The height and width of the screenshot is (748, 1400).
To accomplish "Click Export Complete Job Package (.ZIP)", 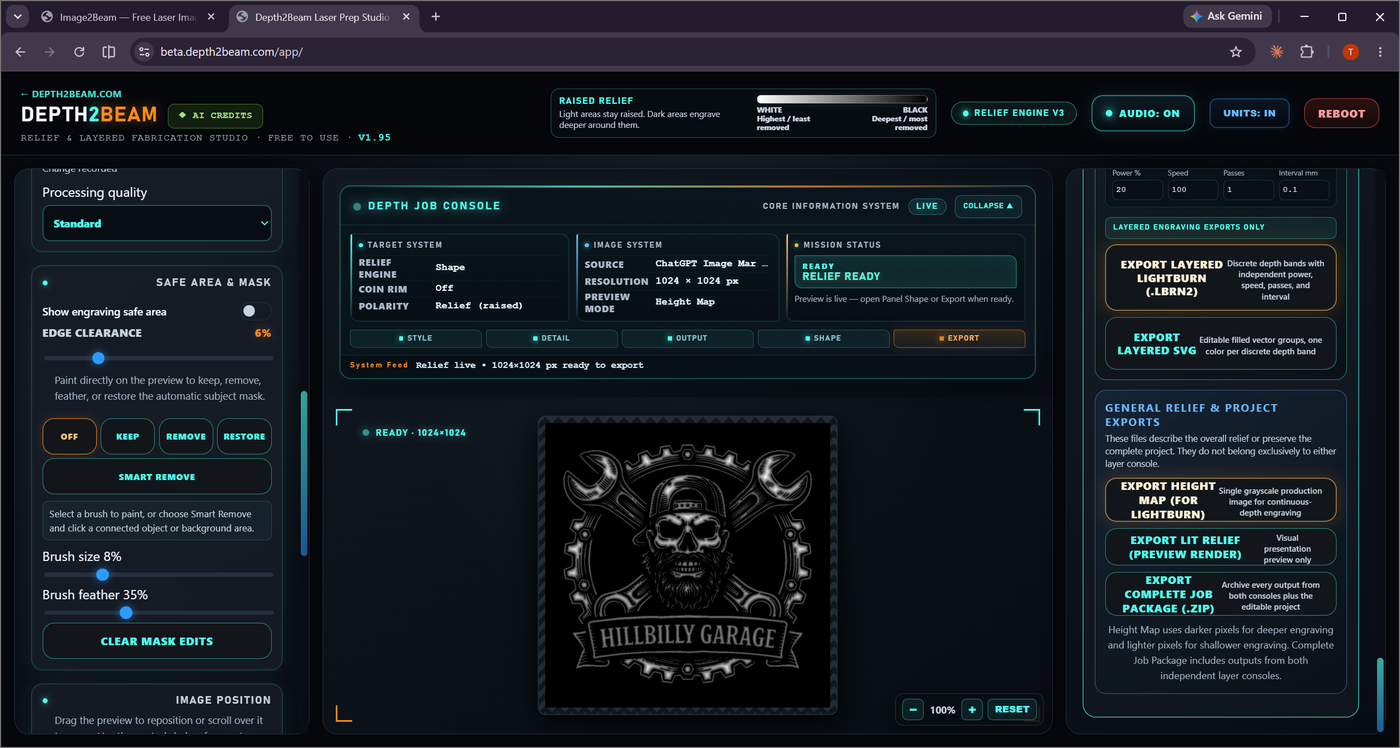I will pos(1220,594).
